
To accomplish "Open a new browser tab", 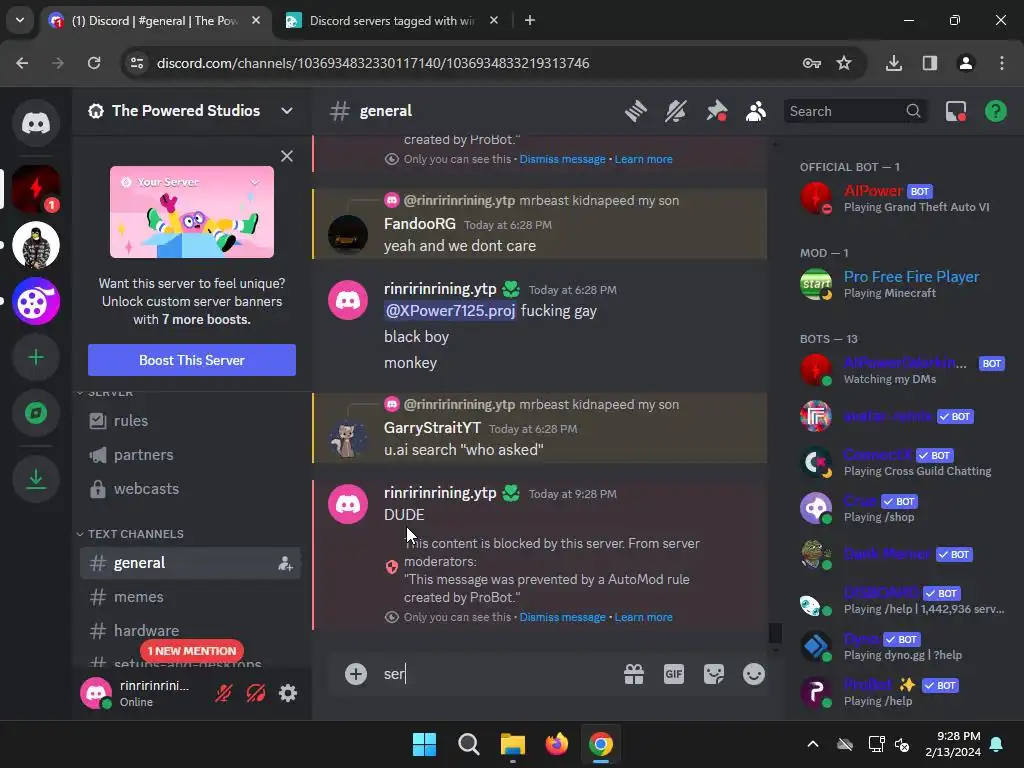I will pos(530,21).
